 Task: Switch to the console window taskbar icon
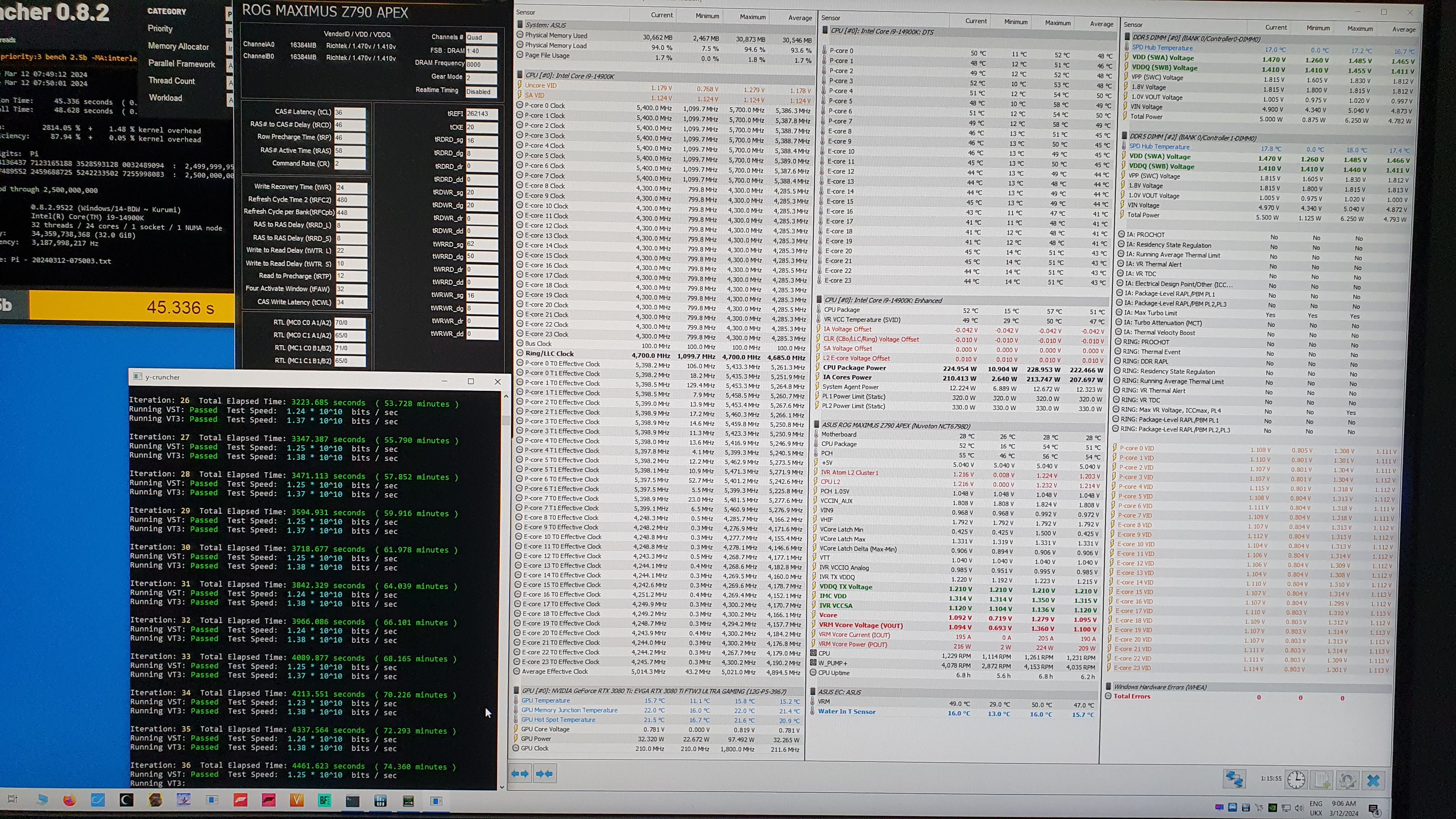352,801
